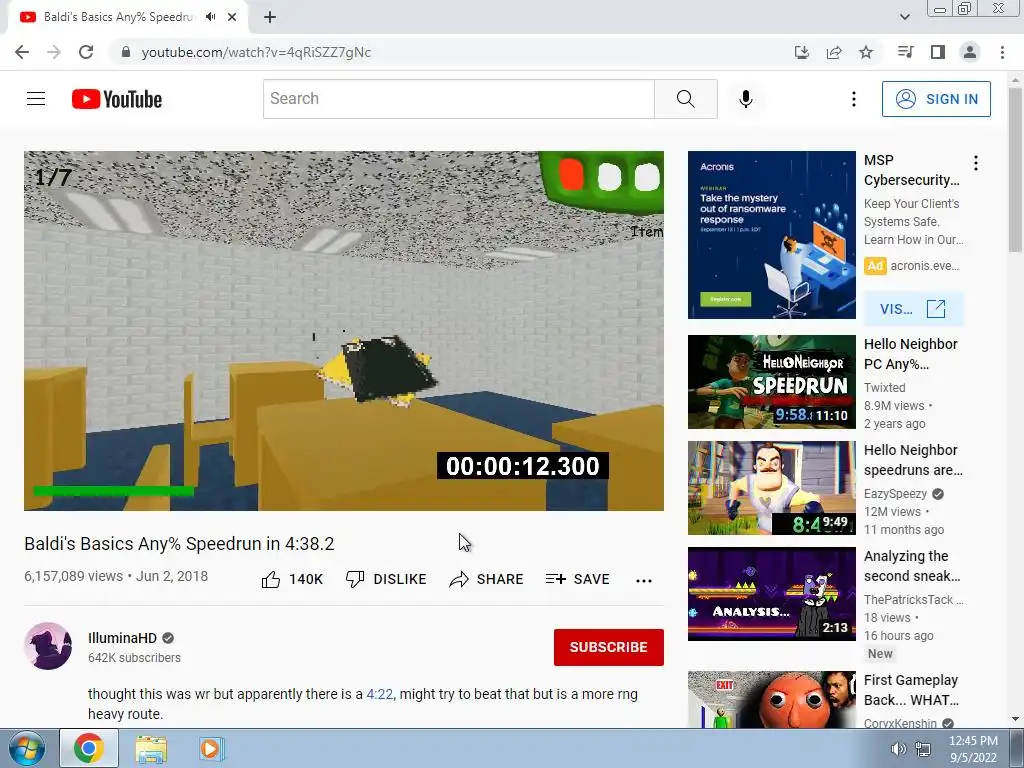The height and width of the screenshot is (768, 1024).
Task: Open Chrome's three-dot menu
Action: (1002, 52)
